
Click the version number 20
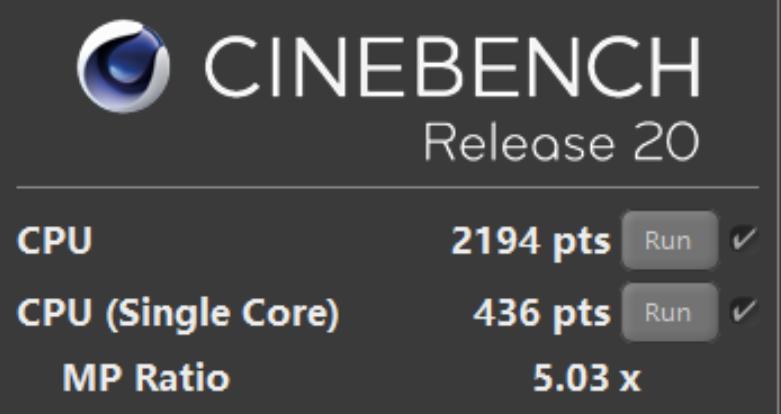[x=664, y=143]
